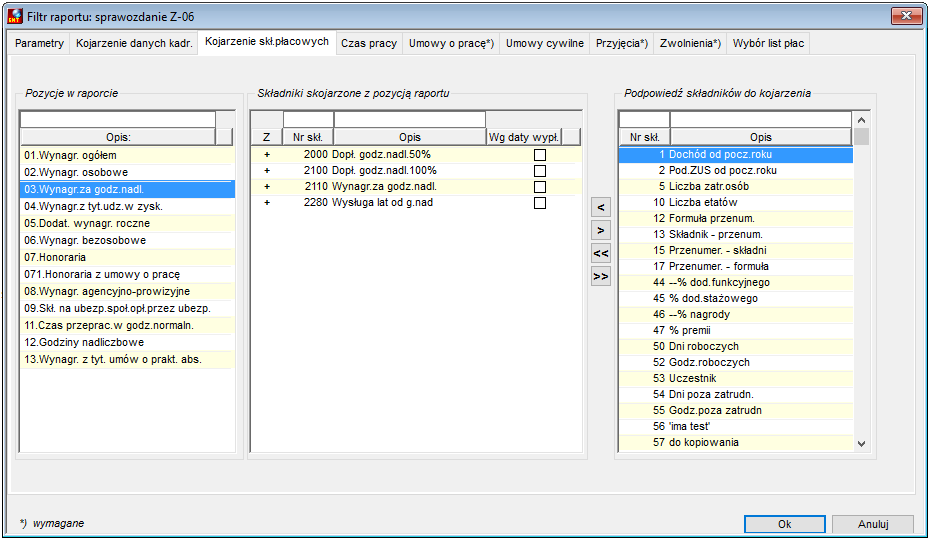Select 09.Skł. na ubezp.społ. row

pos(127,308)
